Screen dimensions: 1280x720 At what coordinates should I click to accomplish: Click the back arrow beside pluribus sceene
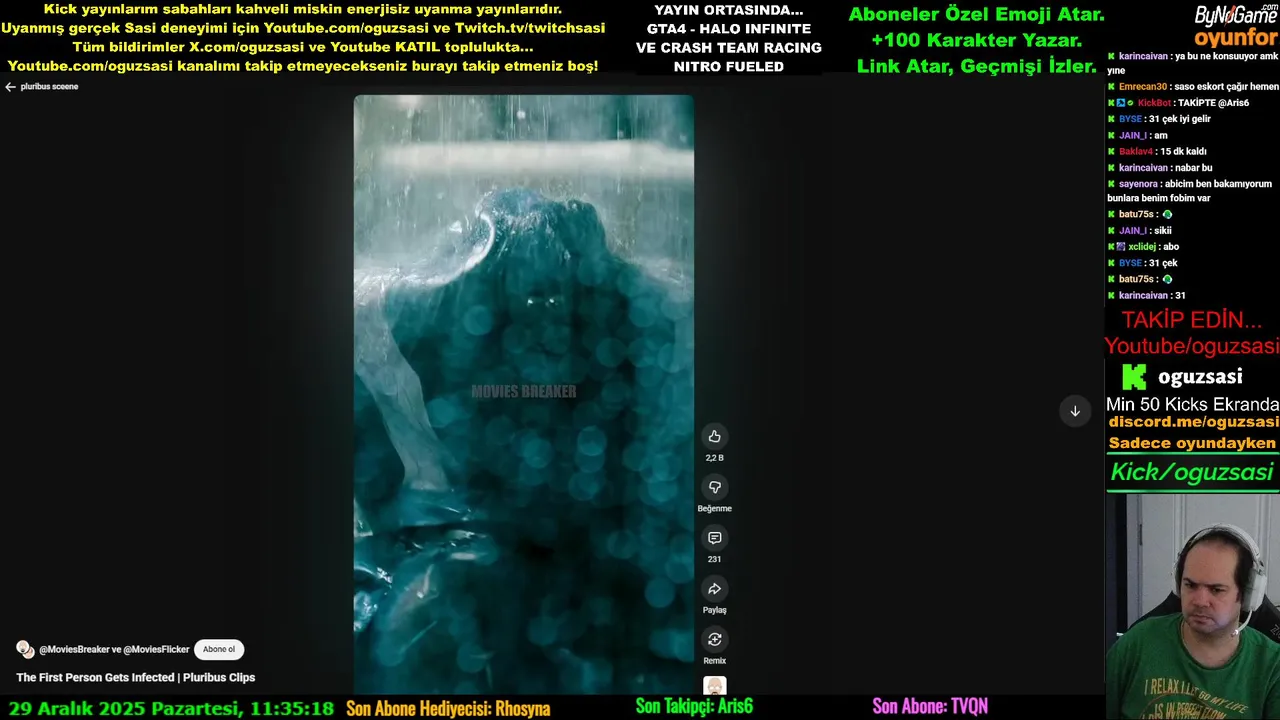tap(10, 87)
